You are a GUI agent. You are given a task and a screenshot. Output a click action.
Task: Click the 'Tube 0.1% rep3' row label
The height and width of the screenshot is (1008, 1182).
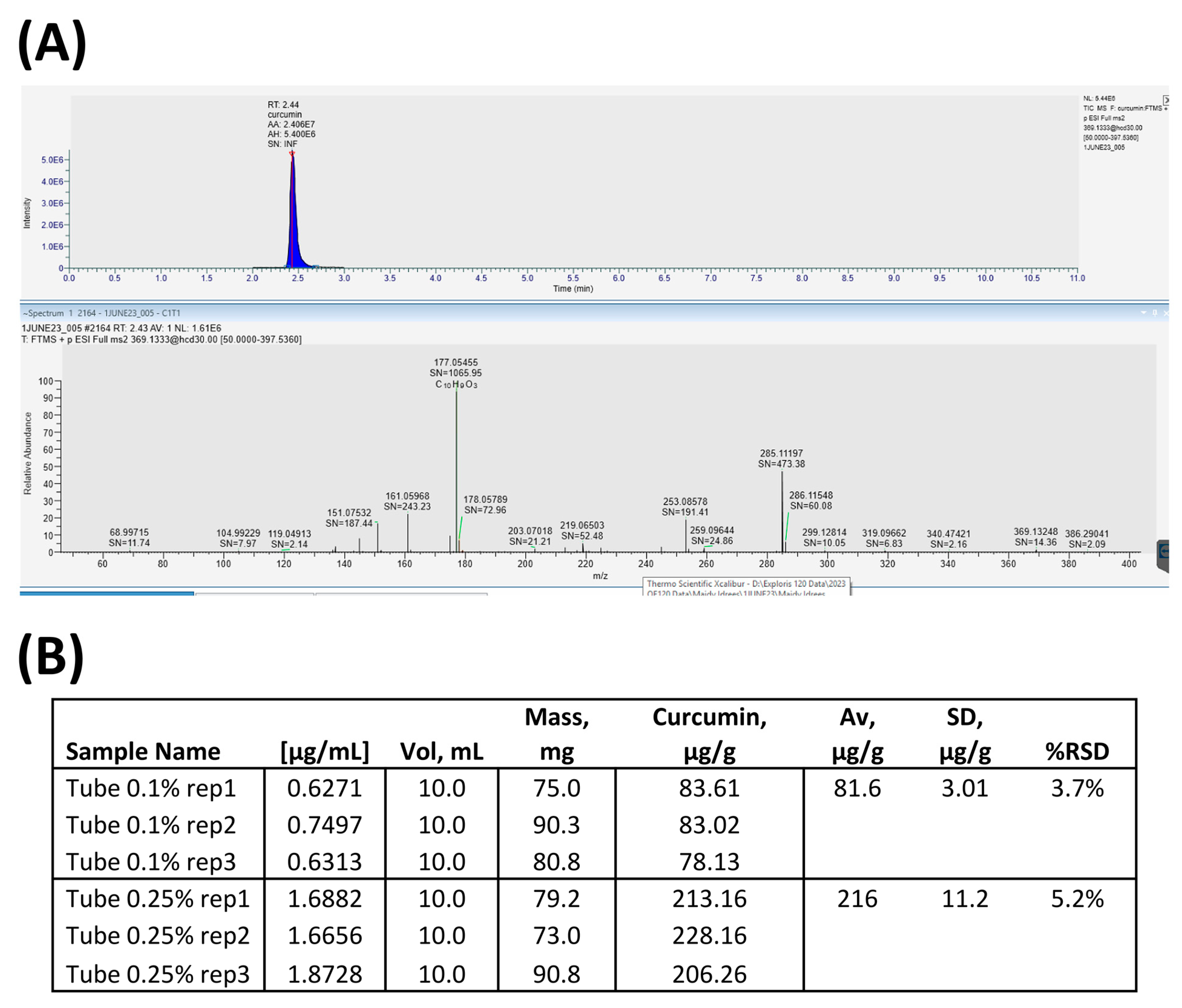click(x=151, y=862)
